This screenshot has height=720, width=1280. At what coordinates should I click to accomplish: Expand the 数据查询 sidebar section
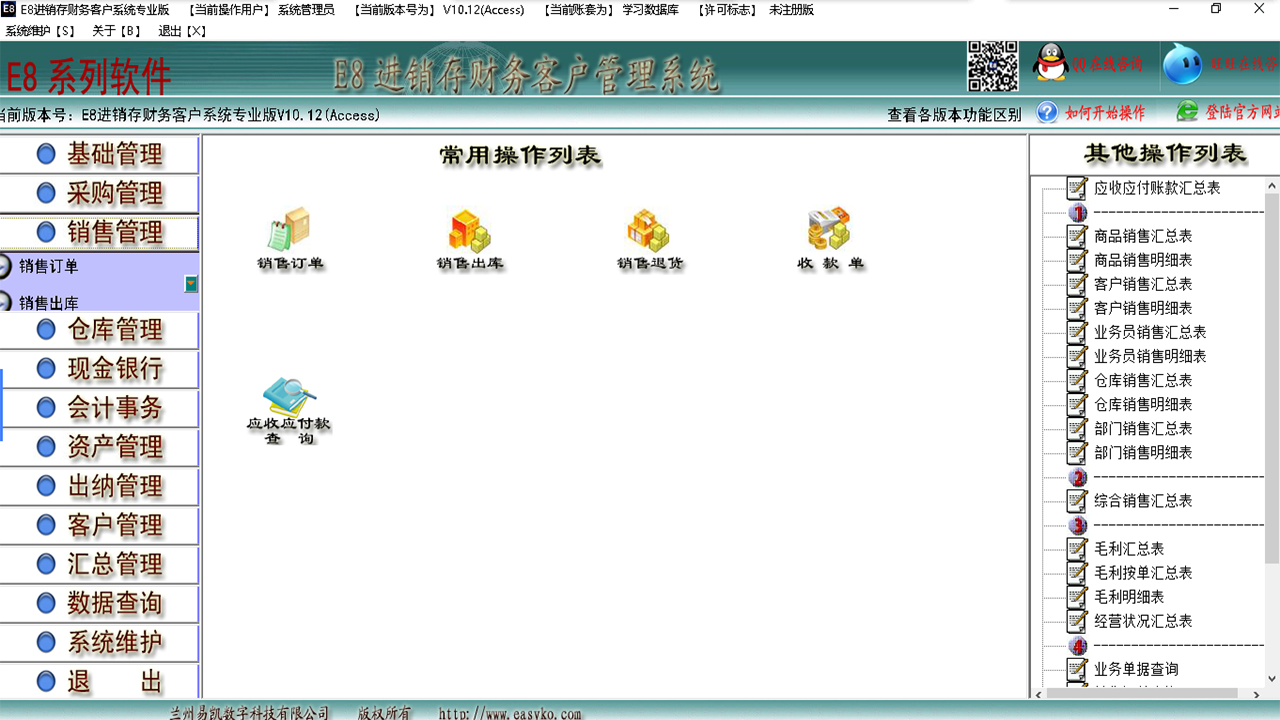tap(99, 603)
